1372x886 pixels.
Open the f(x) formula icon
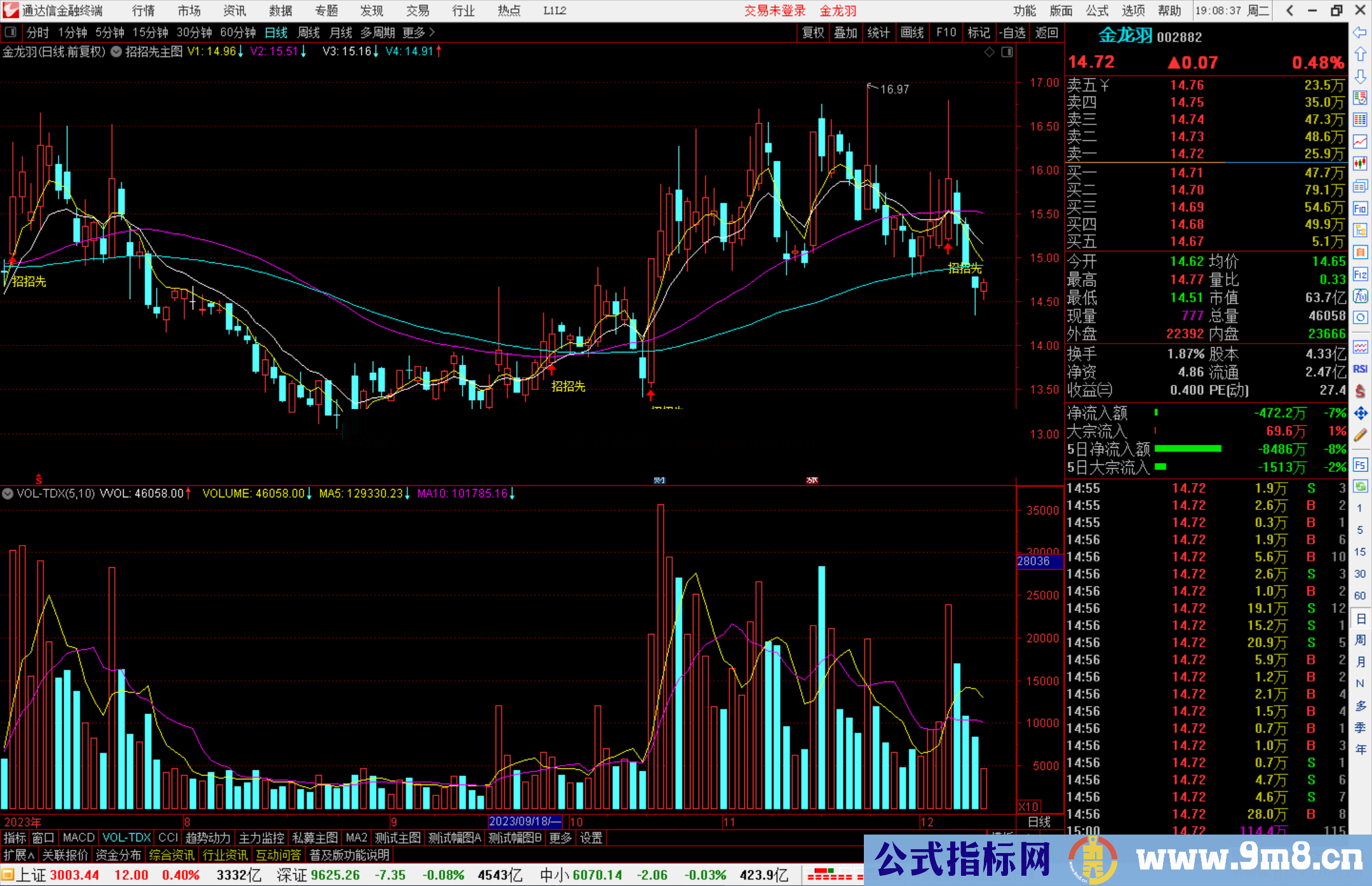[x=1360, y=296]
